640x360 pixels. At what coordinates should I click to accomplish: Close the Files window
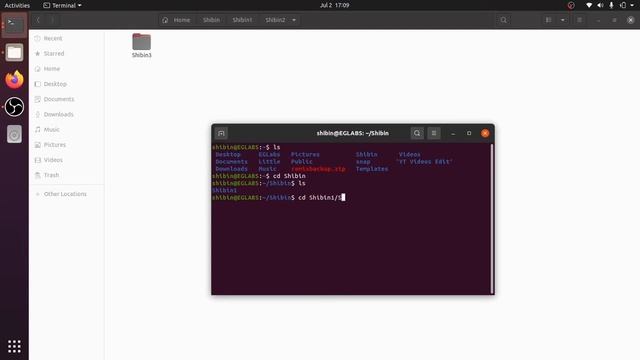[630, 20]
